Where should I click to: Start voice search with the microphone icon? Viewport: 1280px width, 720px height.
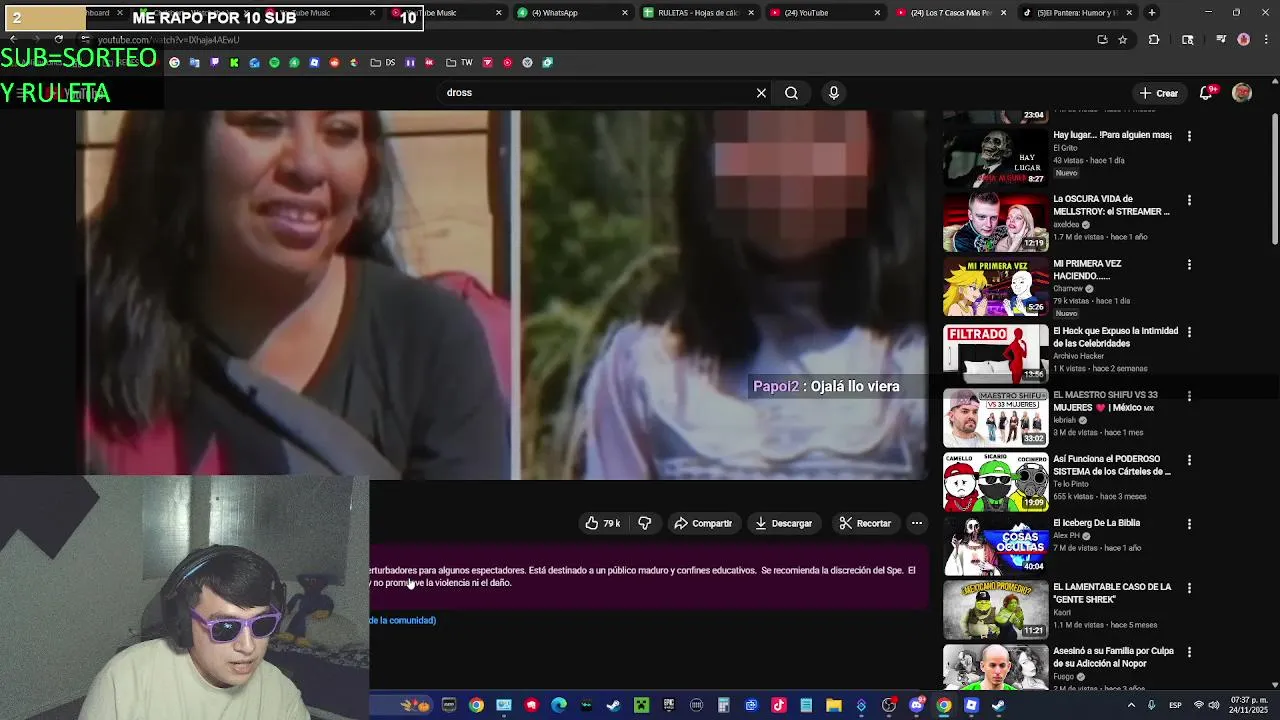pos(834,93)
